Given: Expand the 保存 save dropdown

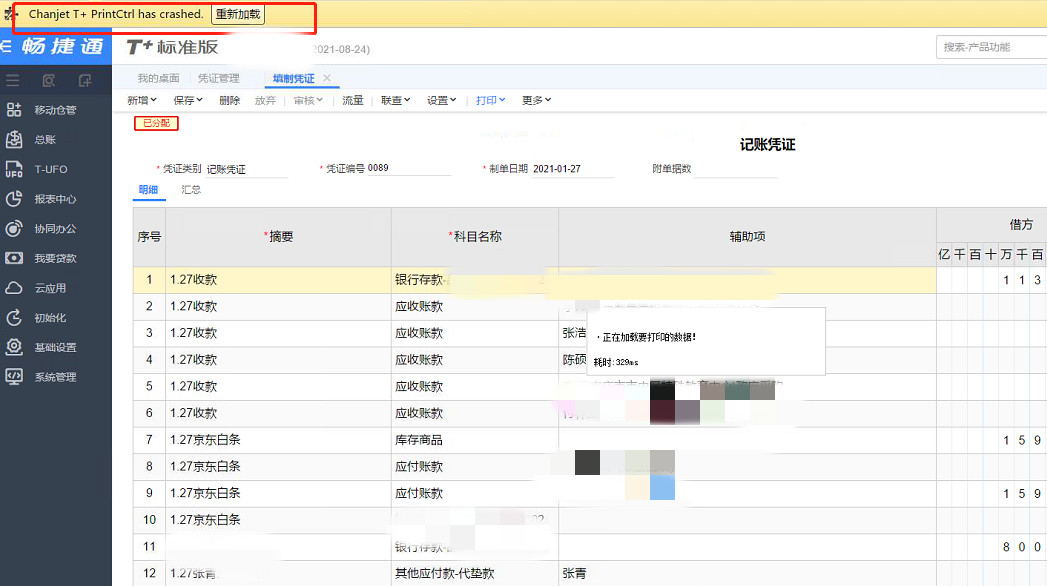Looking at the screenshot, I should pyautogui.click(x=188, y=100).
